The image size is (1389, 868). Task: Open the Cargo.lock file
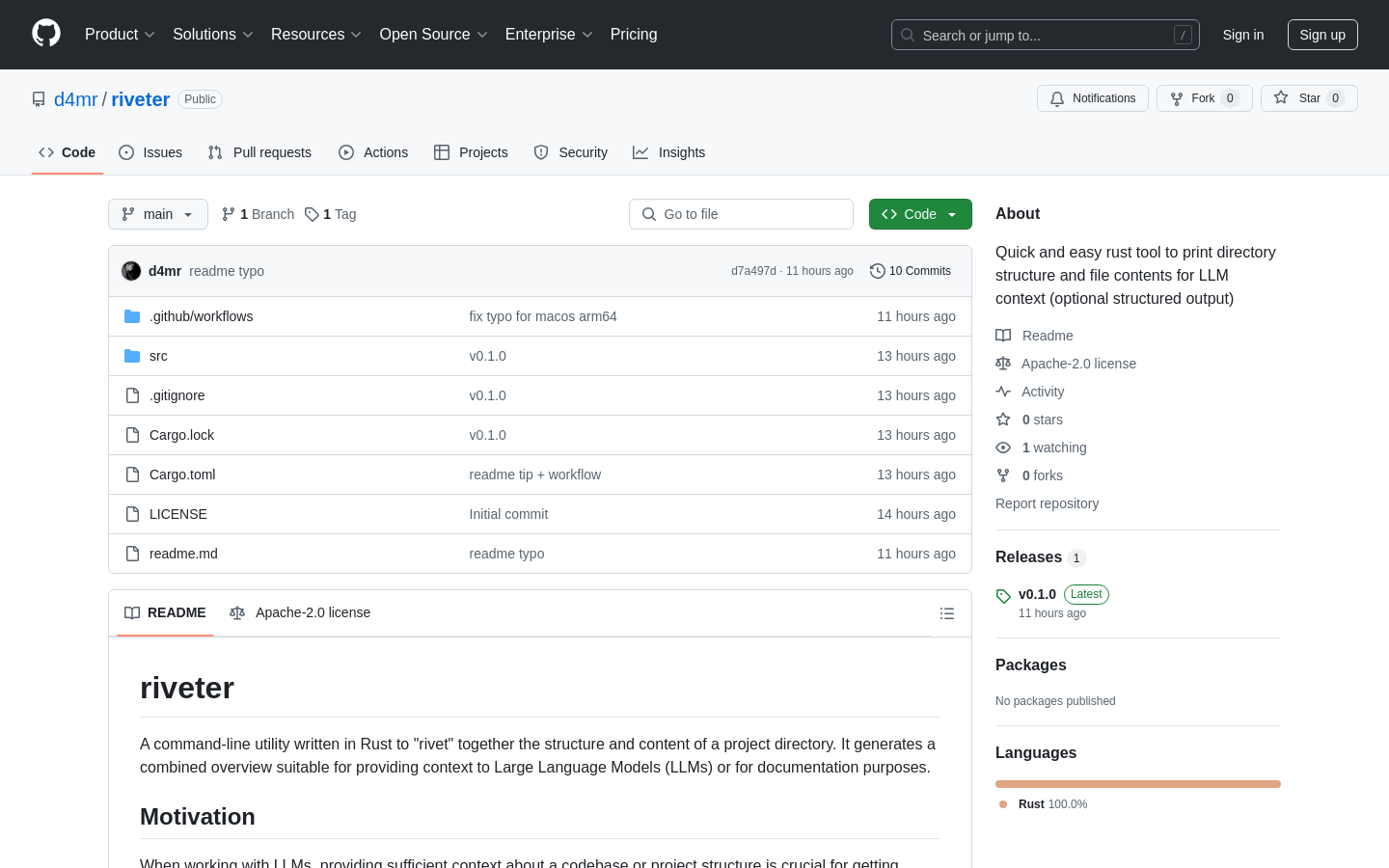click(x=181, y=435)
